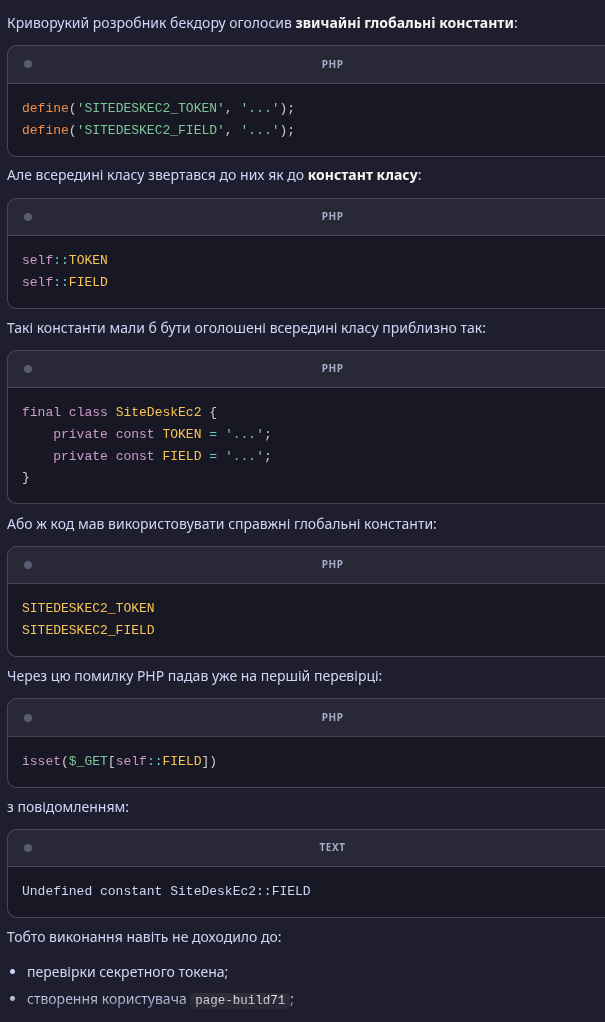The width and height of the screenshot is (605, 1022).
Task: Click the inline code 'page-build71'
Action: pyautogui.click(x=240, y=1000)
